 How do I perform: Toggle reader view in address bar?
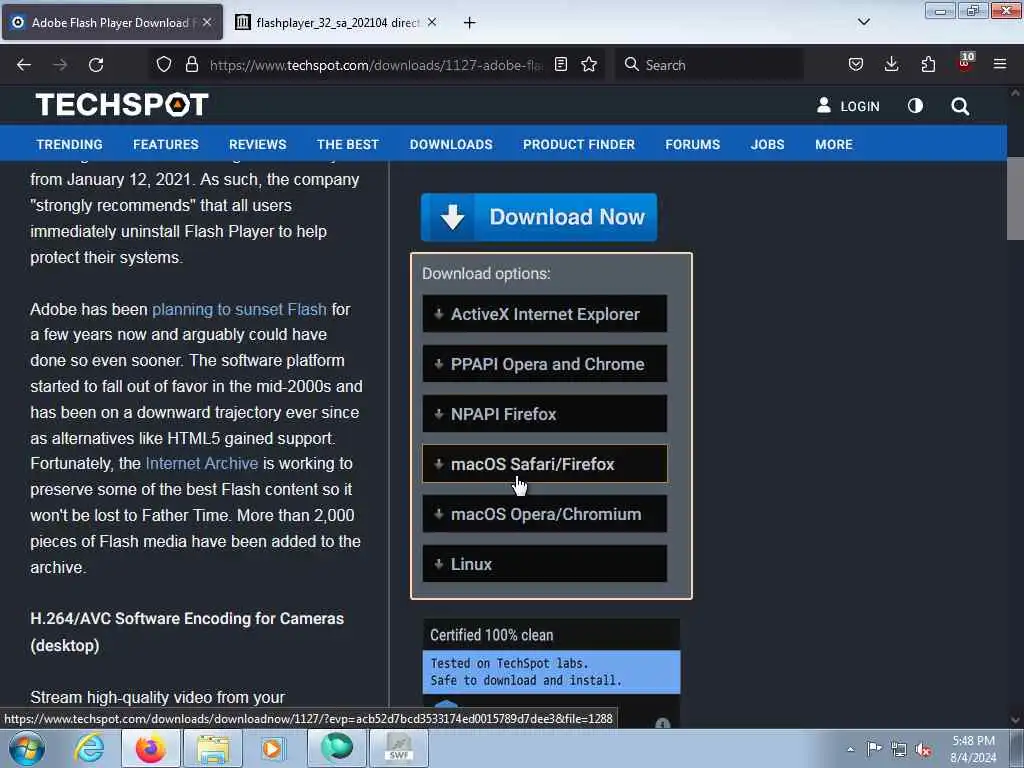[x=560, y=64]
